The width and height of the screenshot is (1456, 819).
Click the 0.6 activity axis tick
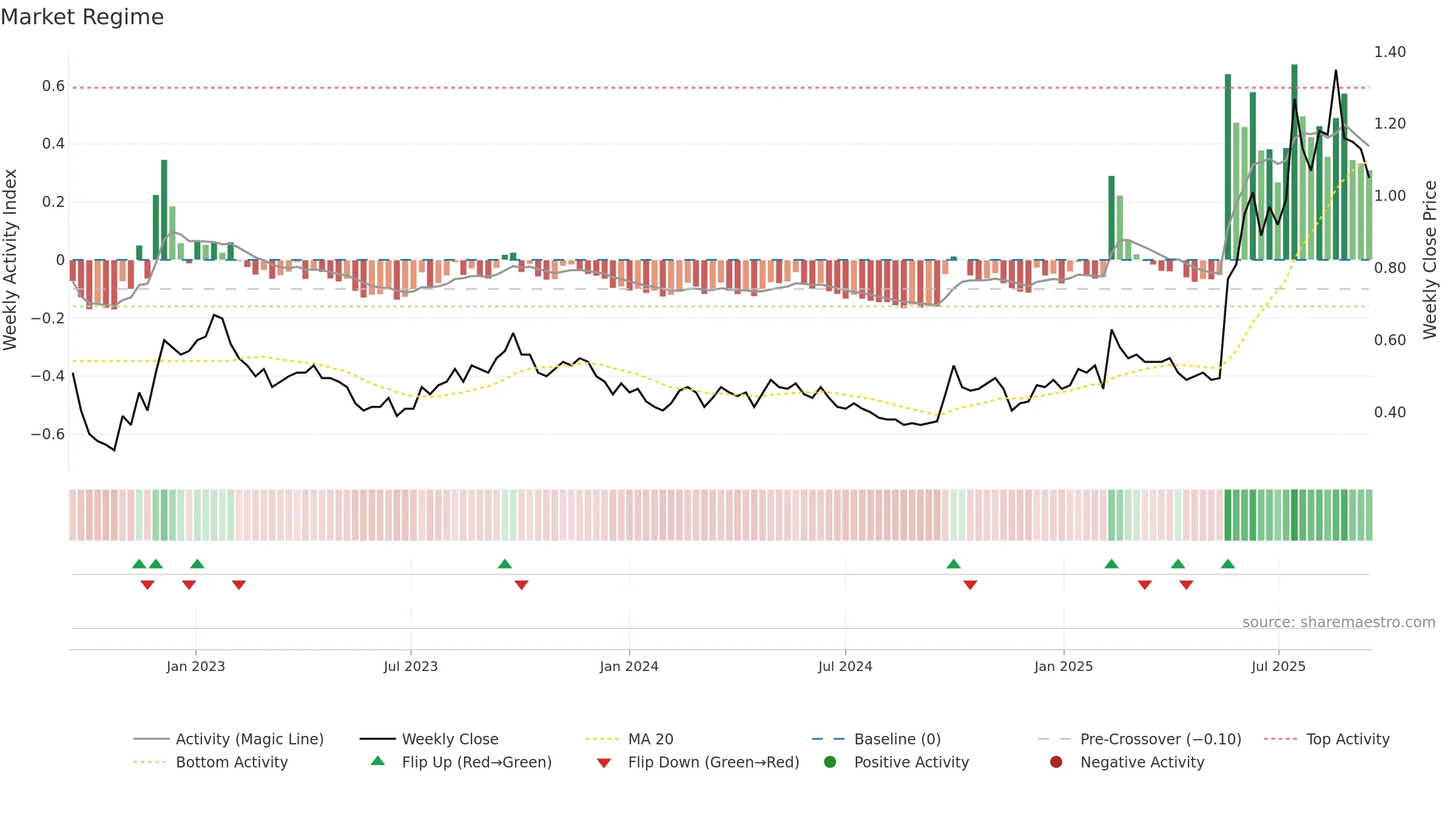tap(53, 86)
